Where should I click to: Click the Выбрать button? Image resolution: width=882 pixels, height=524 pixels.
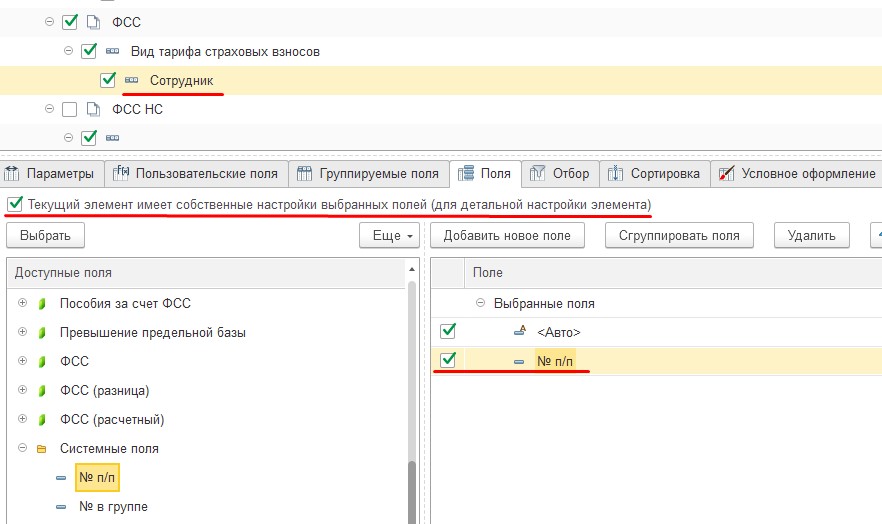pyautogui.click(x=46, y=236)
